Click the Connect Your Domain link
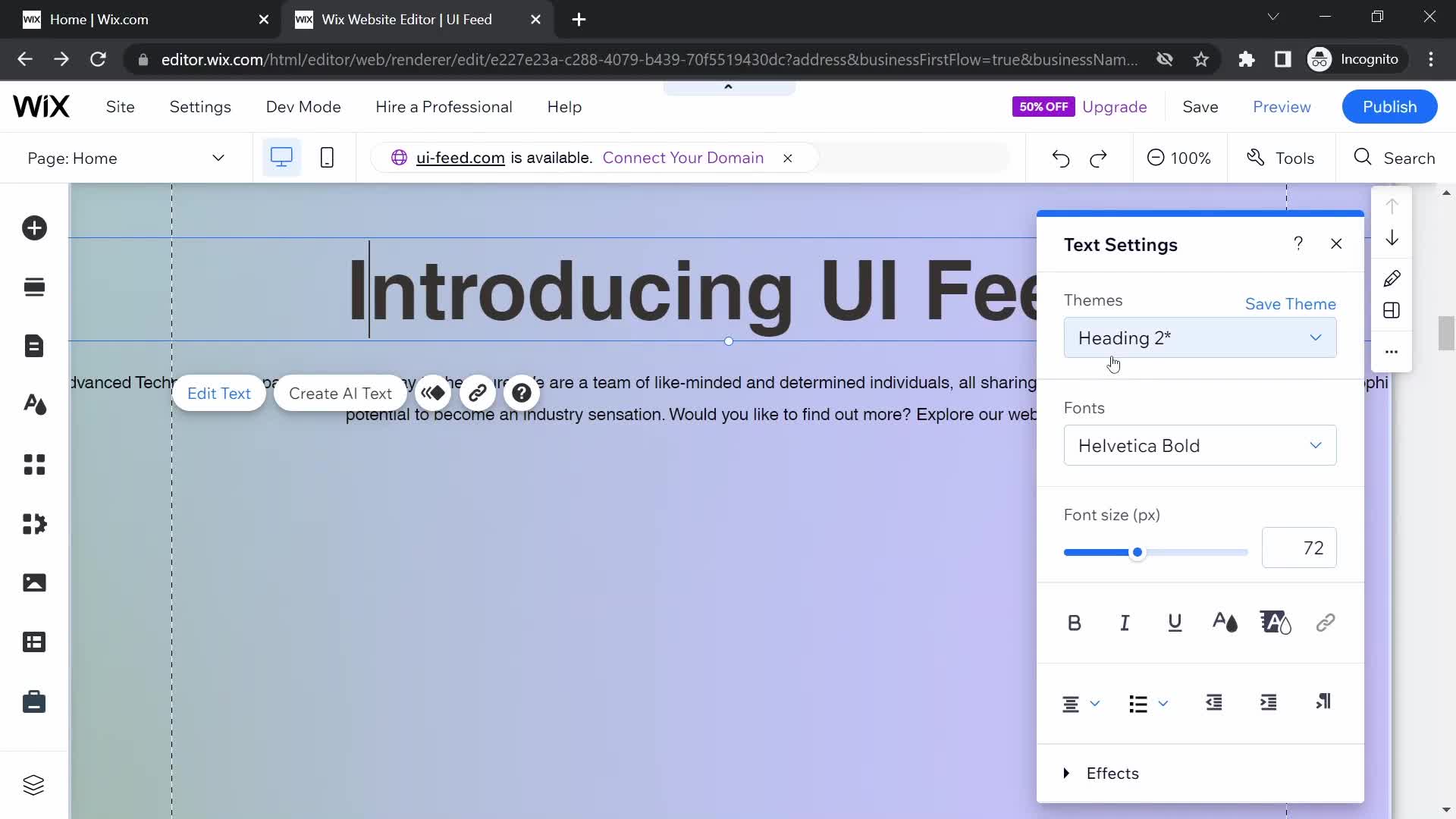Screen dimensions: 1456x819 683,157
